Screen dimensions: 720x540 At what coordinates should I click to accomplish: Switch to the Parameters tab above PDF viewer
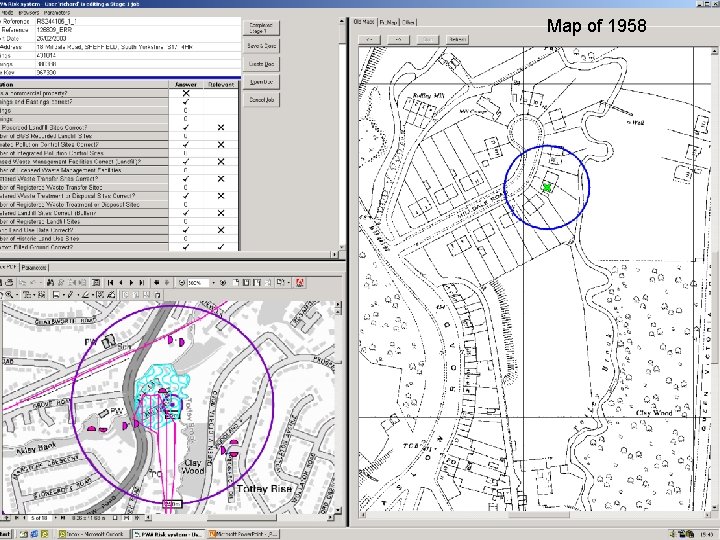(x=34, y=267)
